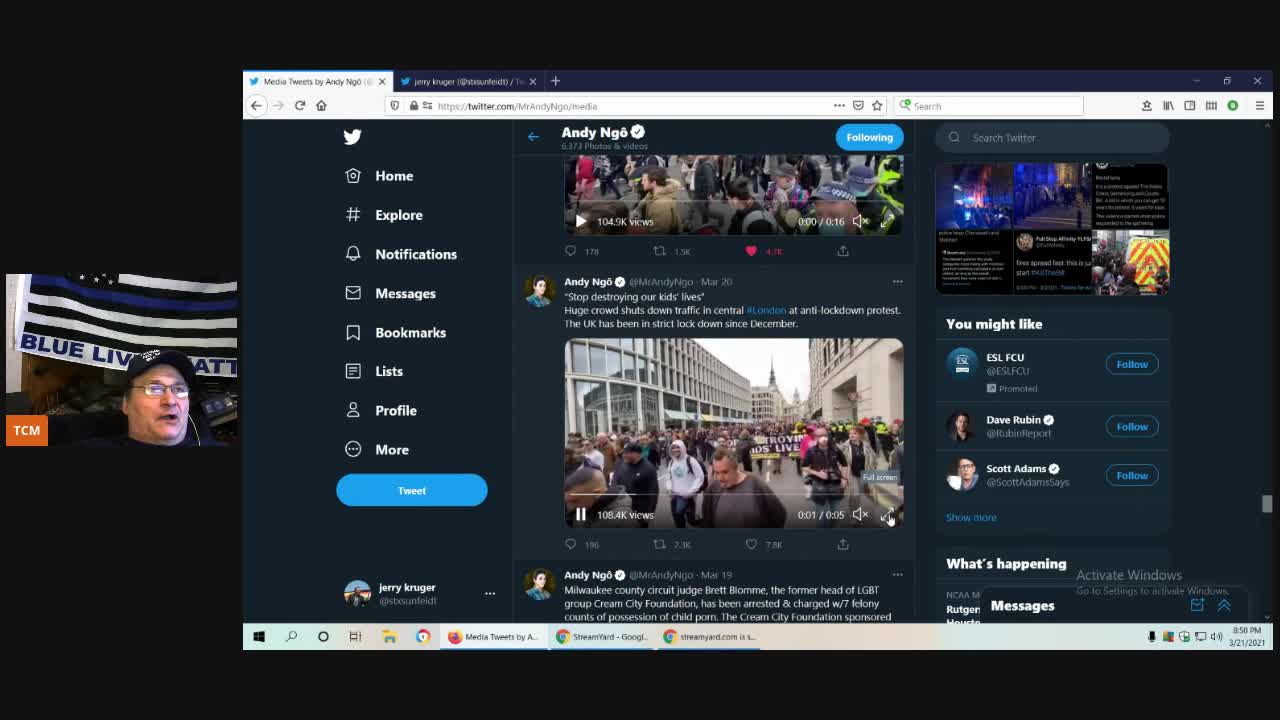This screenshot has height=720, width=1280.
Task: Play the top 0:16 video
Action: (580, 221)
